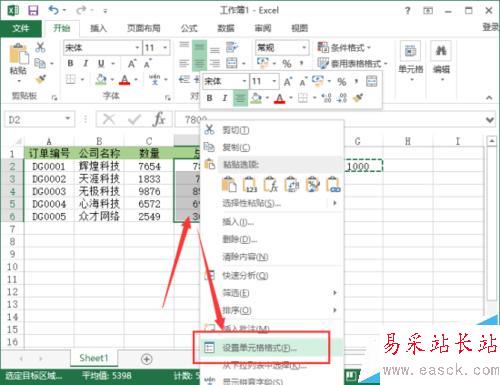Screen dimensions: 500x385
Task: Decrease font size with ribbon A icon
Action: (x=147, y=63)
